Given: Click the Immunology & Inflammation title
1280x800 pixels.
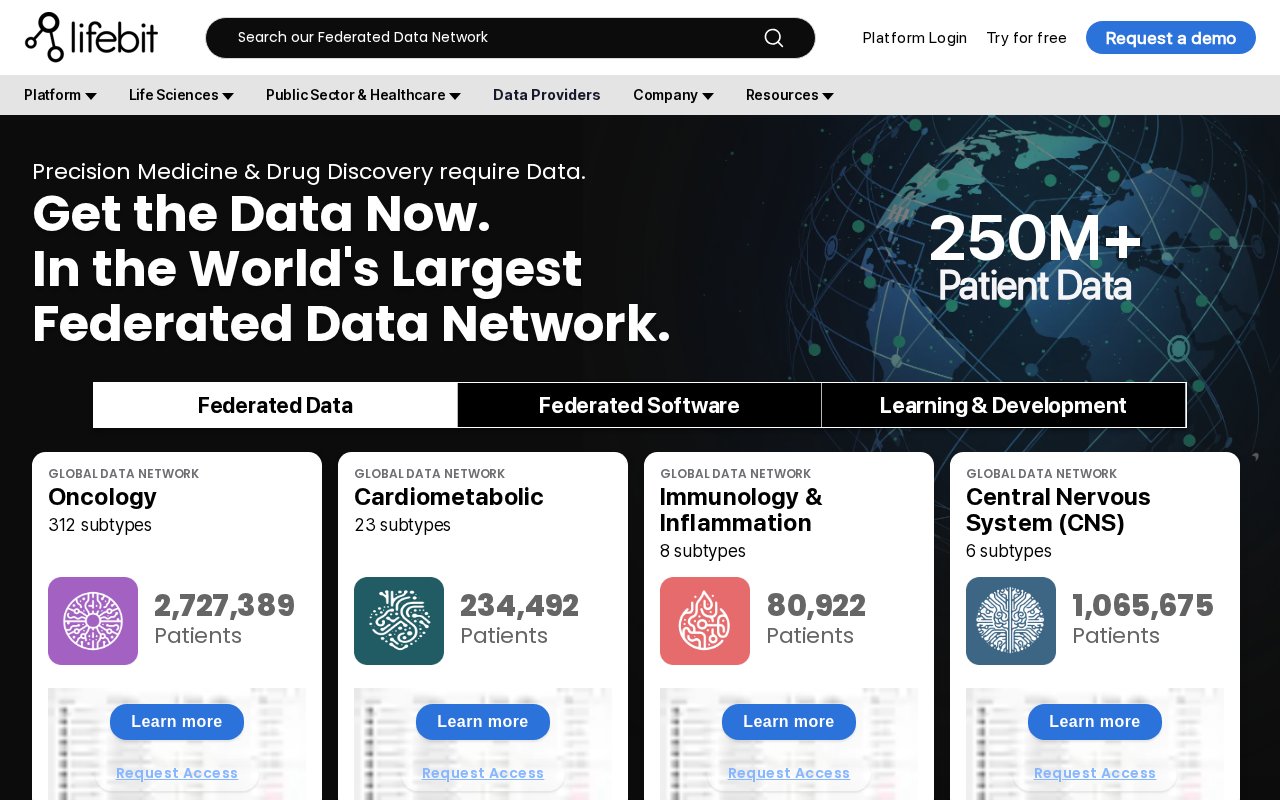Looking at the screenshot, I should [741, 510].
